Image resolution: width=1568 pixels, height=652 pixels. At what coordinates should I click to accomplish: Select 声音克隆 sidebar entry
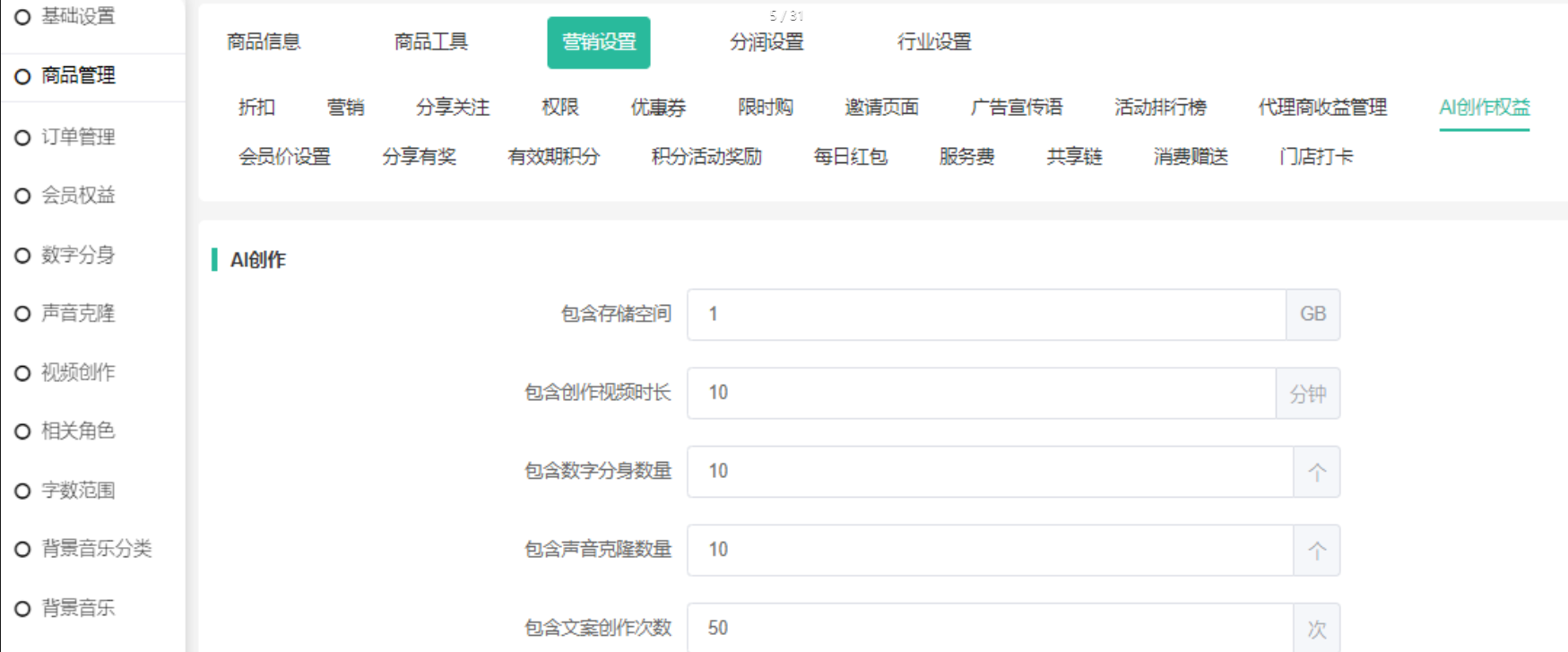click(x=78, y=314)
